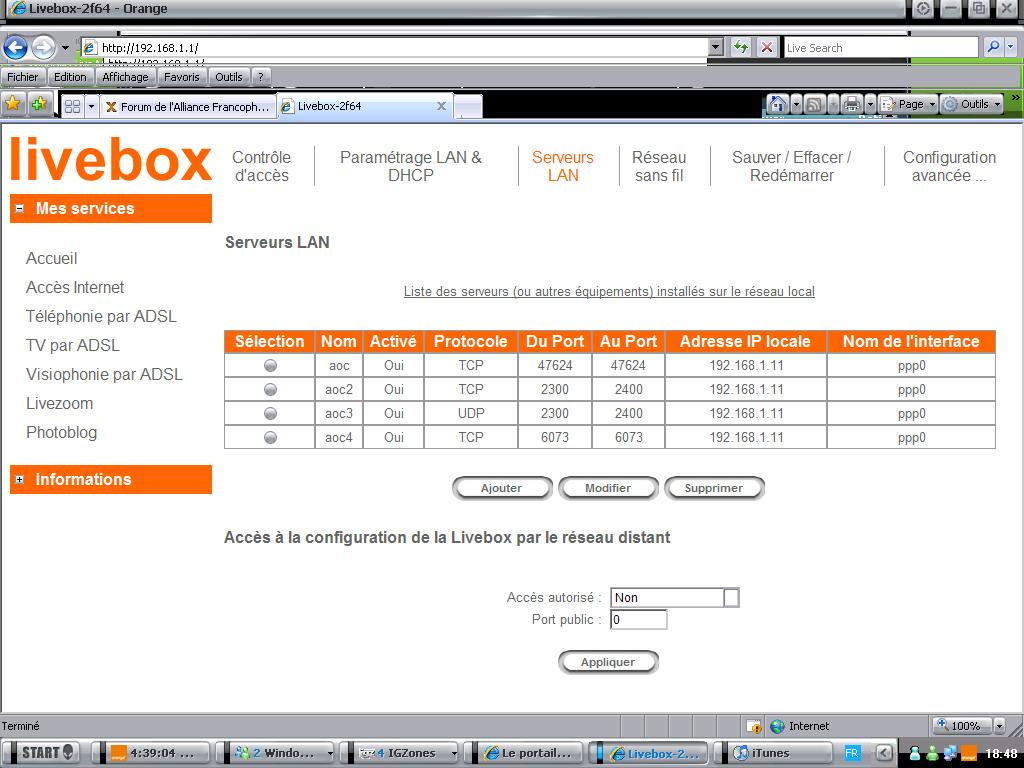Open the Accès autorisé dropdown
This screenshot has height=768, width=1024.
pyautogui.click(x=731, y=598)
